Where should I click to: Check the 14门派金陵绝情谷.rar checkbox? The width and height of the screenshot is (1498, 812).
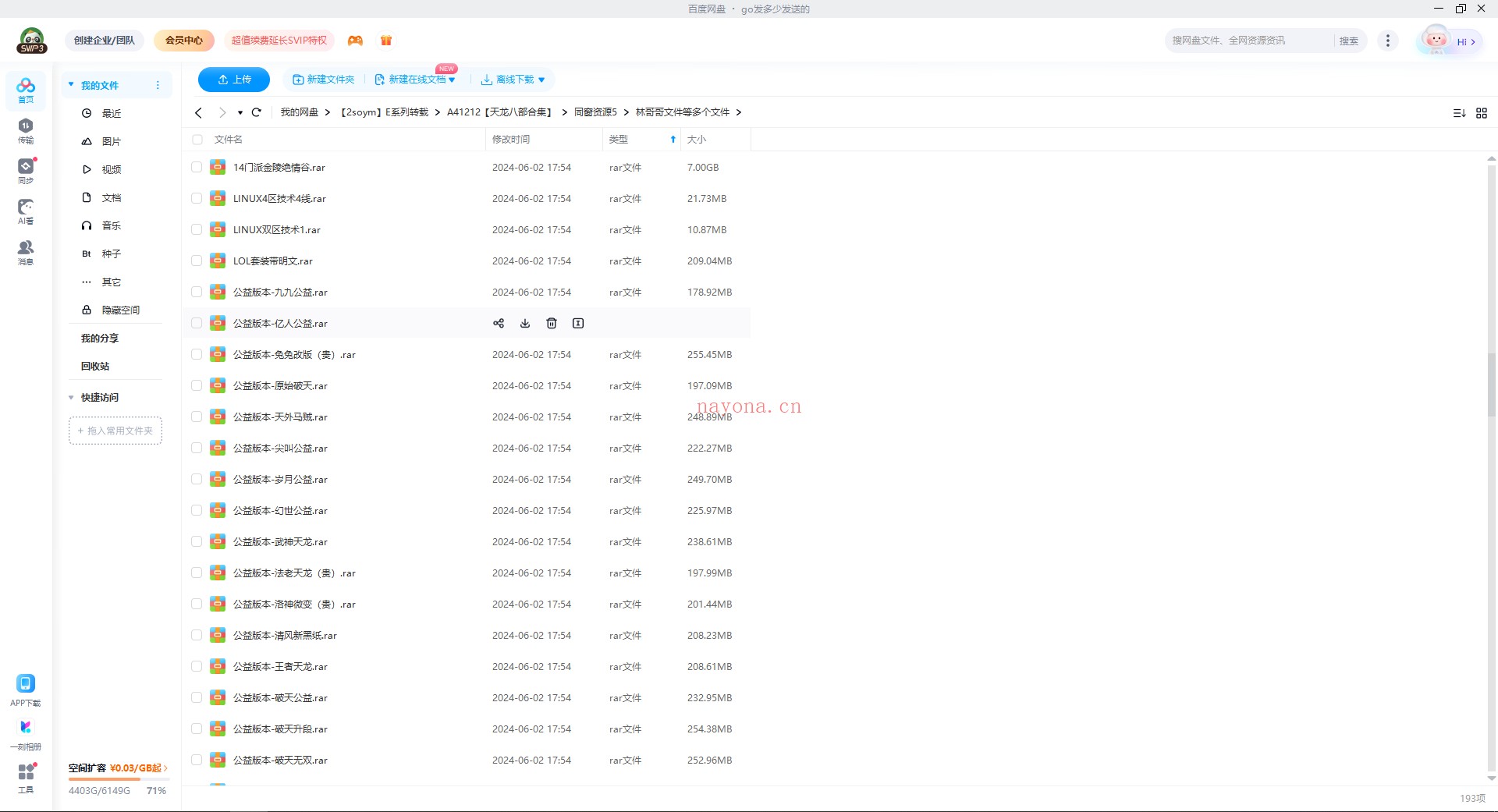[197, 167]
